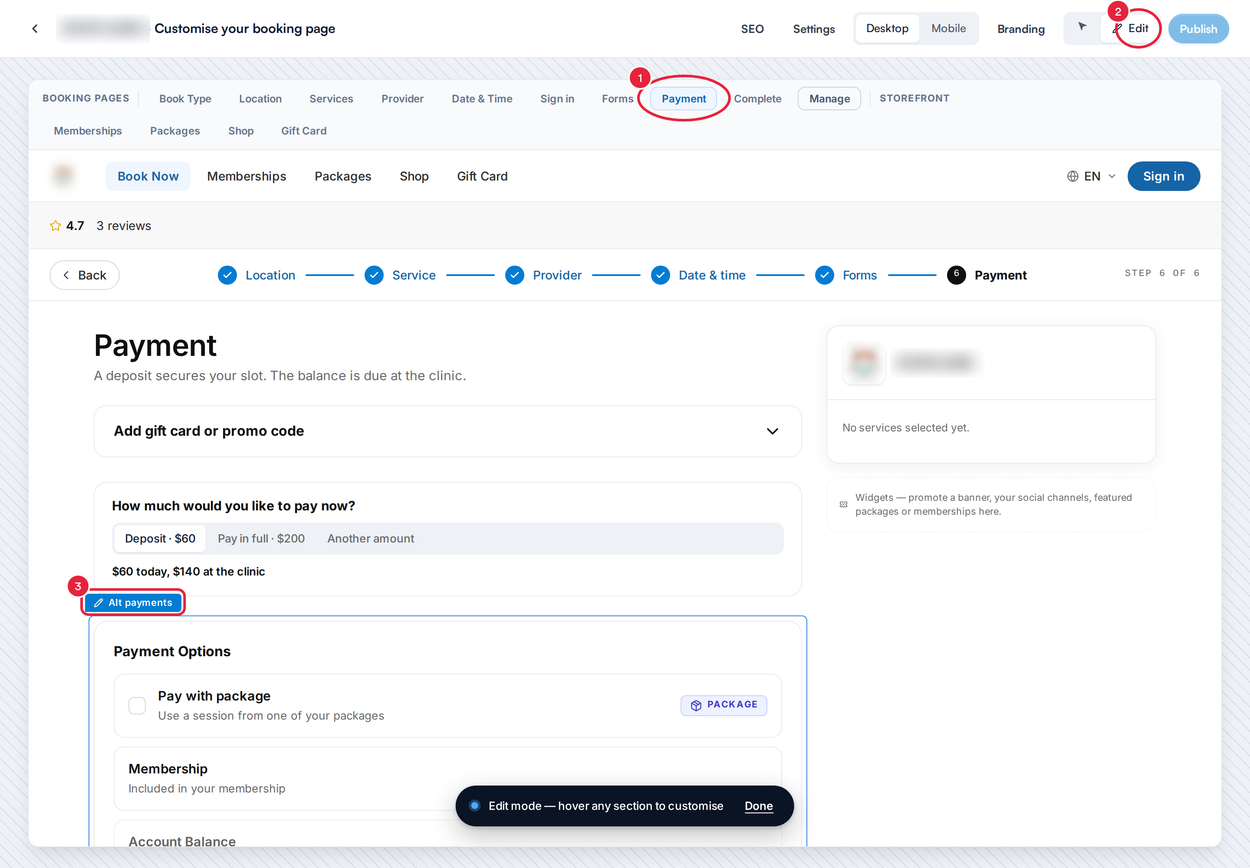Switch preview to Mobile view
The height and width of the screenshot is (868, 1250).
[x=948, y=28]
